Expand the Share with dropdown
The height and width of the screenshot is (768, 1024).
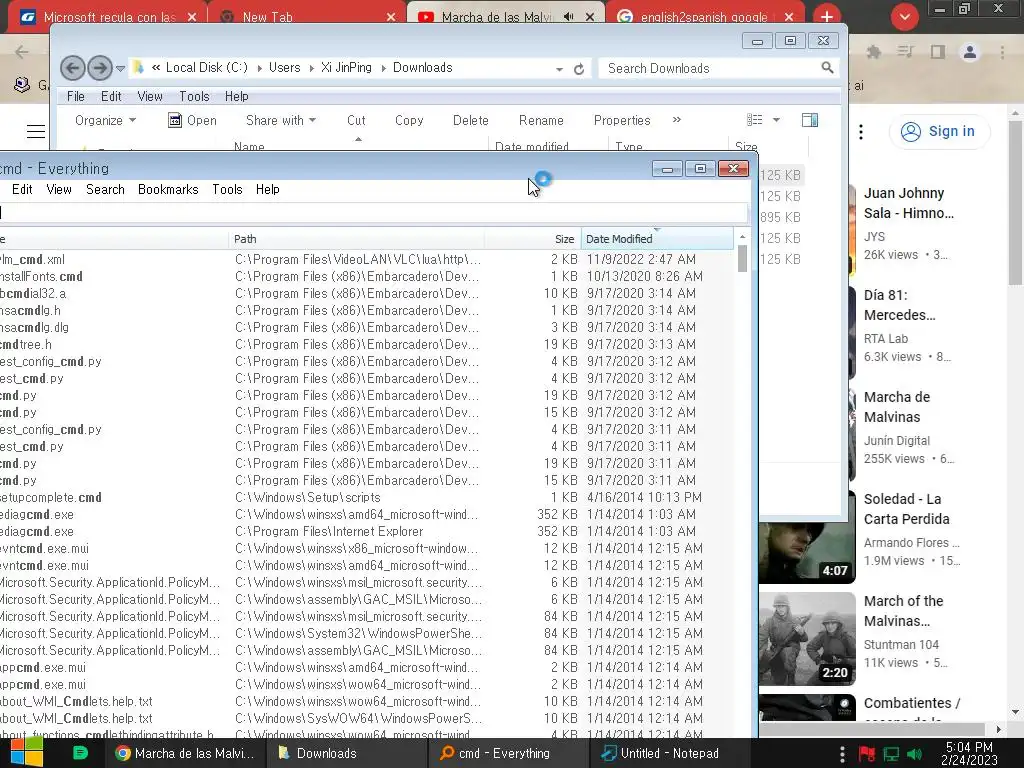coord(281,120)
